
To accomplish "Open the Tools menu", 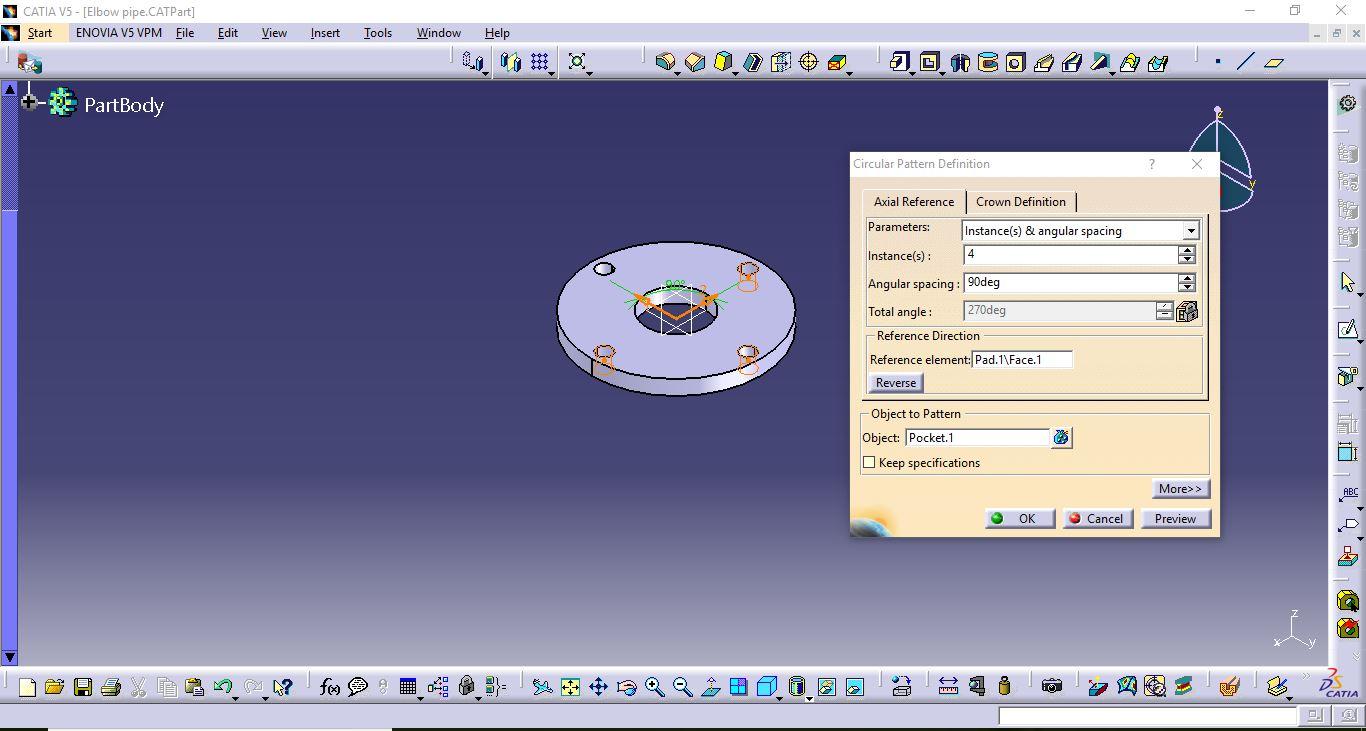I will pyautogui.click(x=377, y=33).
